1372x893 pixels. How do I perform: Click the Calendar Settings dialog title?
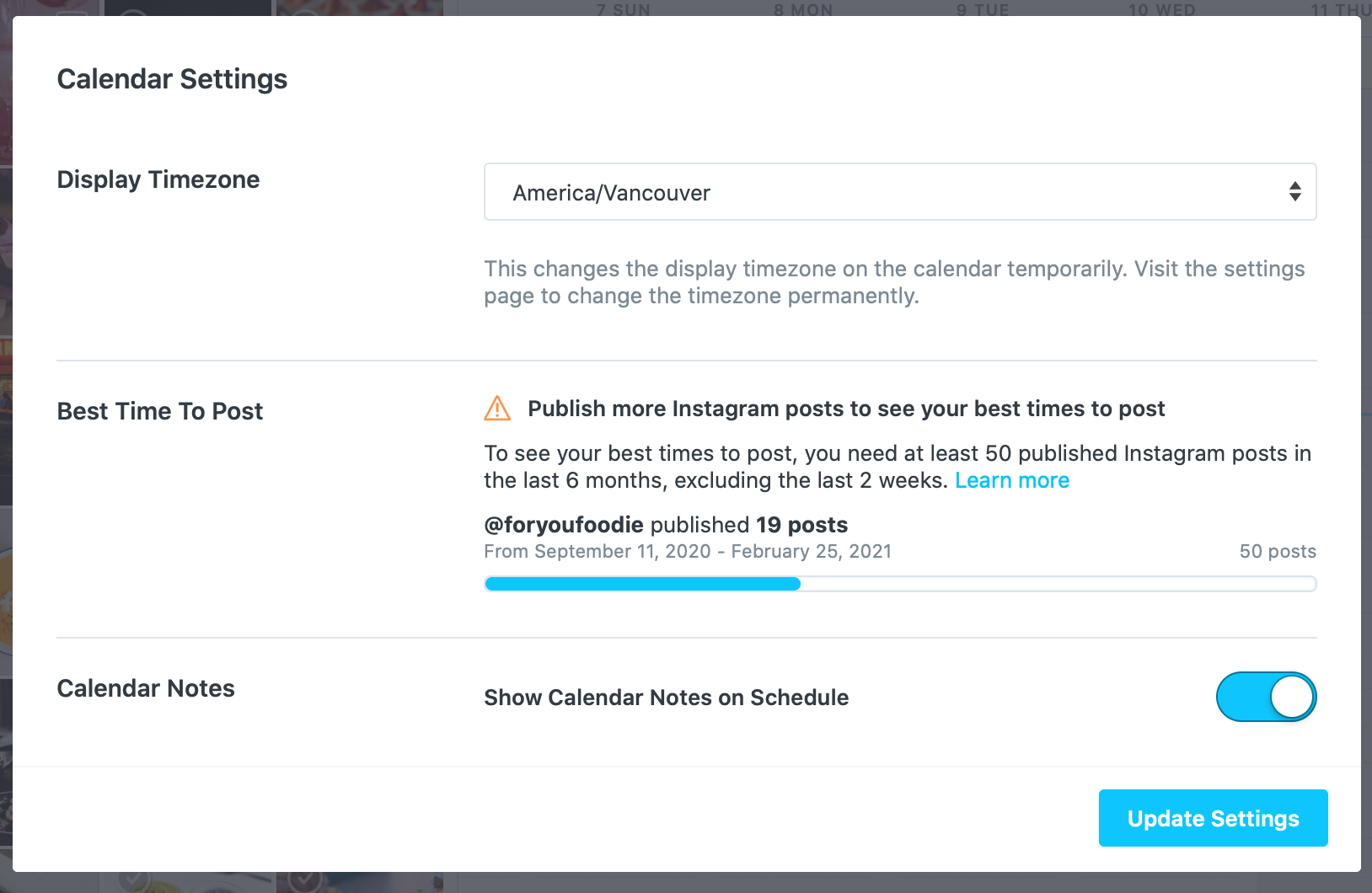tap(172, 79)
